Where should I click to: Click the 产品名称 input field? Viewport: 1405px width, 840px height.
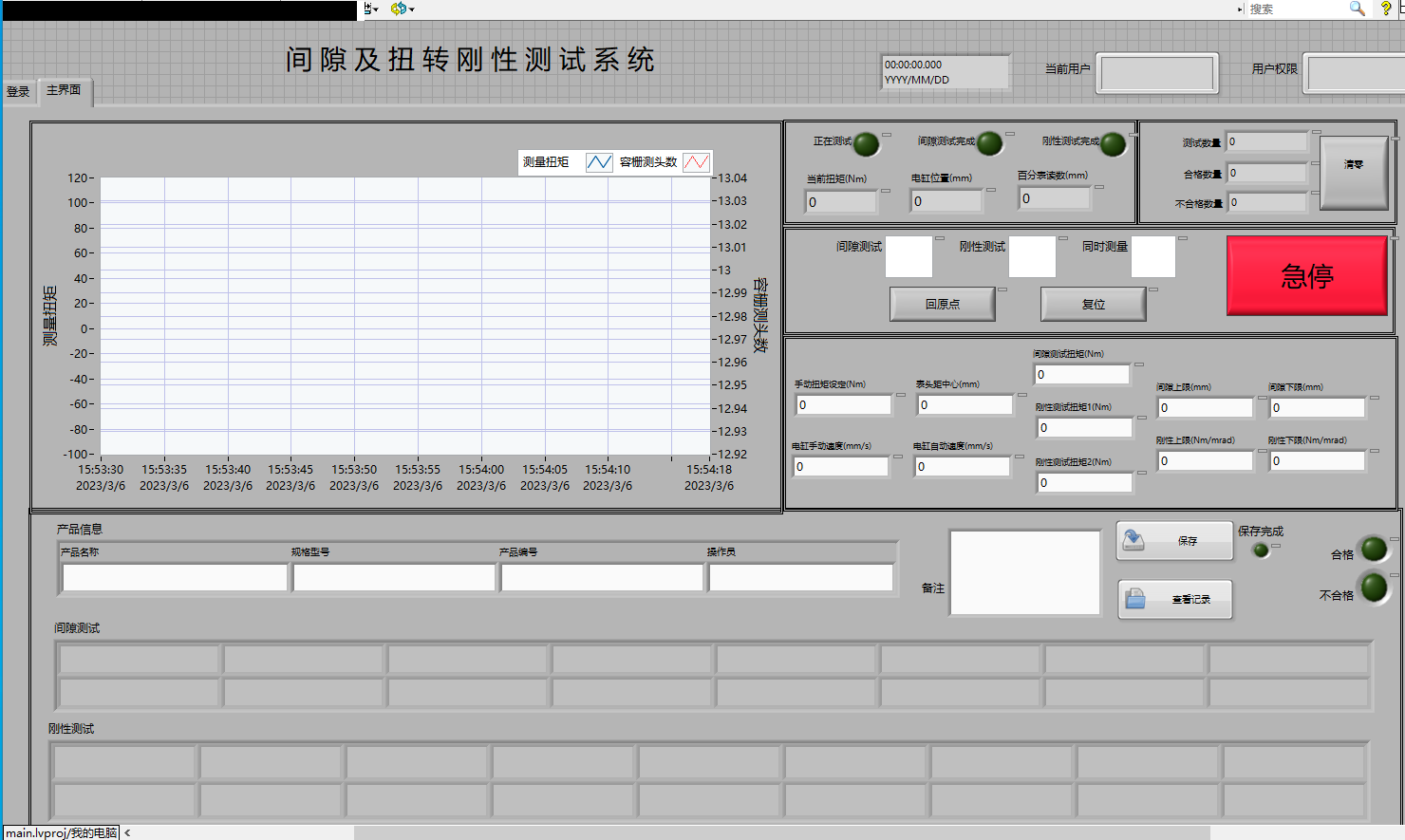pyautogui.click(x=175, y=577)
